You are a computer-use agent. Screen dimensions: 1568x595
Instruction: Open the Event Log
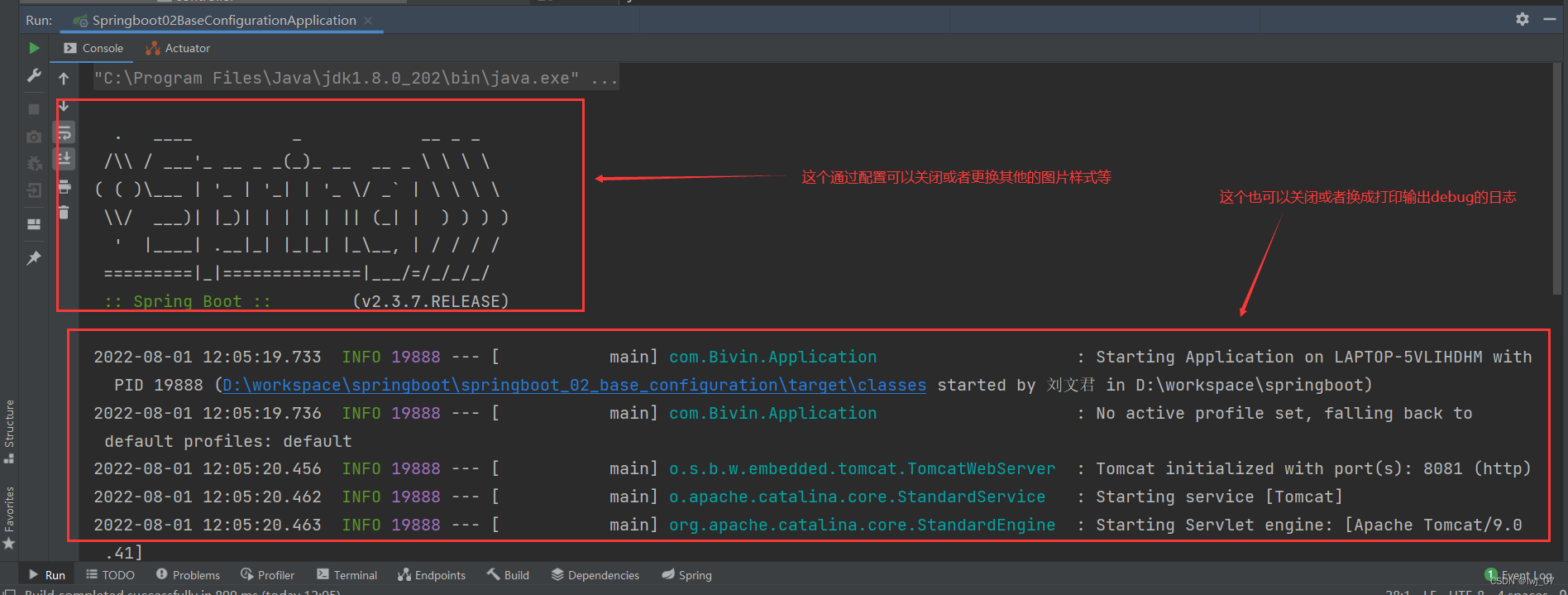[1520, 575]
